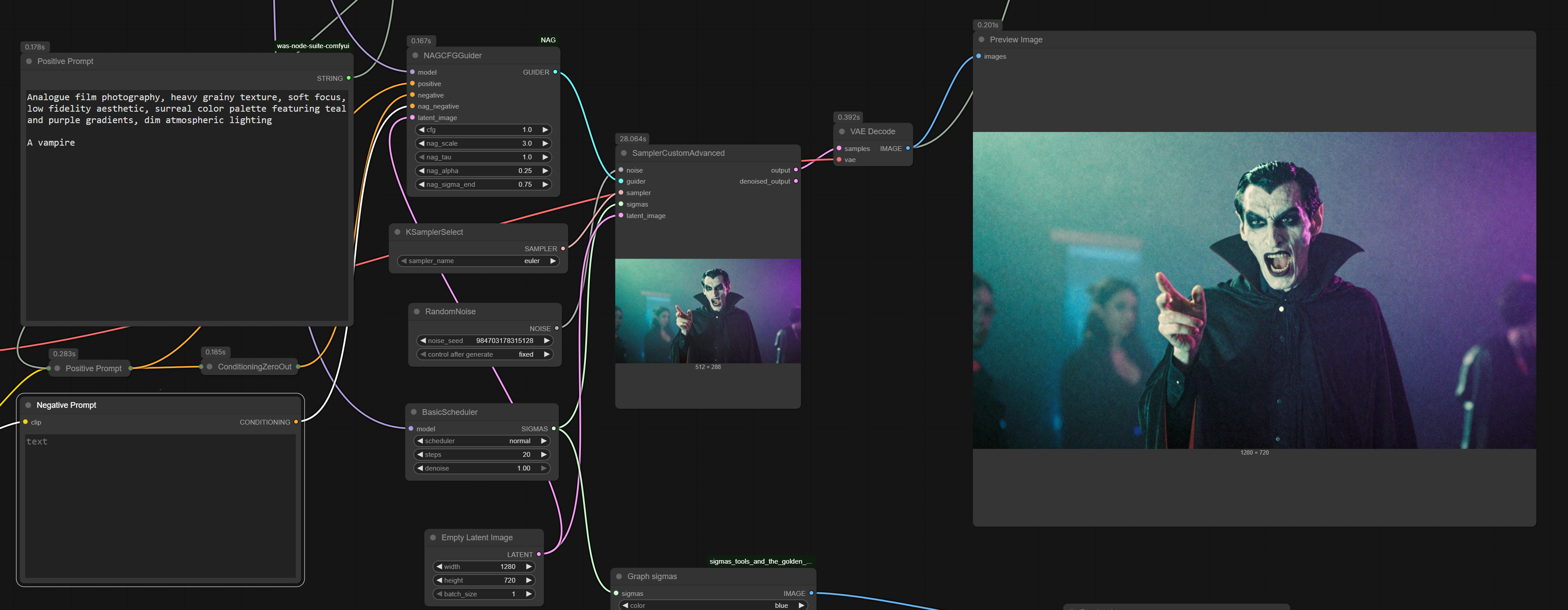This screenshot has width=1568, height=610.
Task: Collapse the SamplerCustomAdvanced node using its dot
Action: 623,154
